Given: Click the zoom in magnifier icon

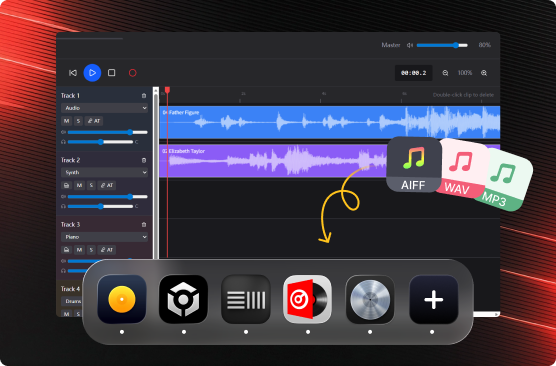Looking at the screenshot, I should [x=484, y=73].
